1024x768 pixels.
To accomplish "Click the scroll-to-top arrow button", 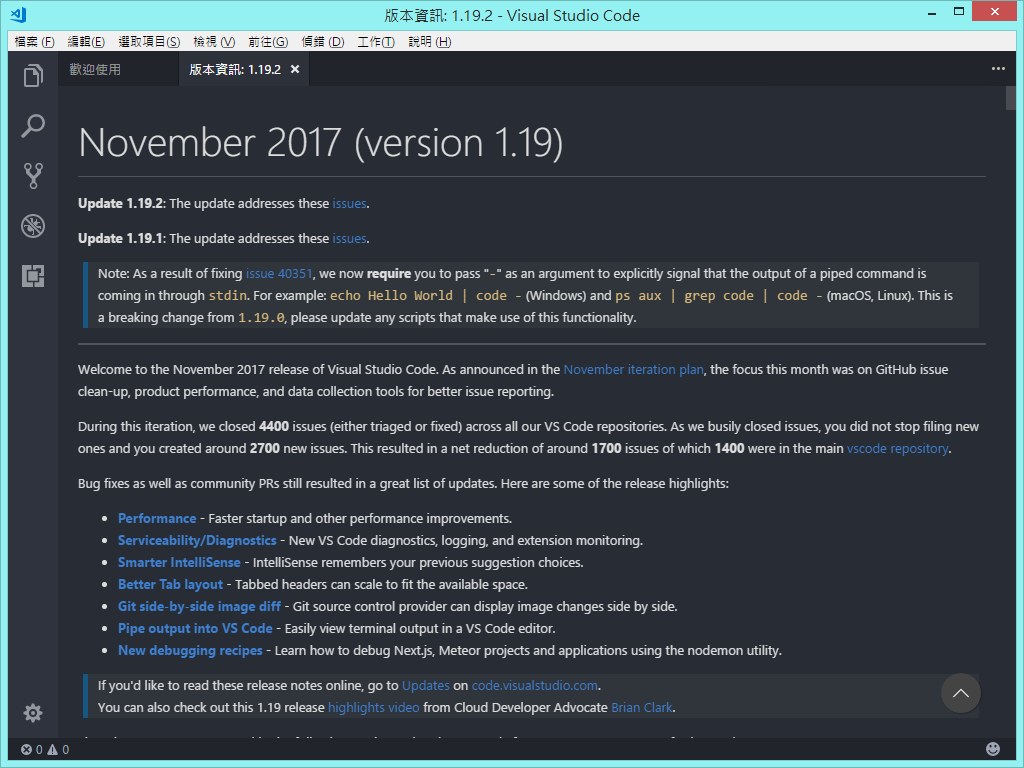I will (961, 693).
